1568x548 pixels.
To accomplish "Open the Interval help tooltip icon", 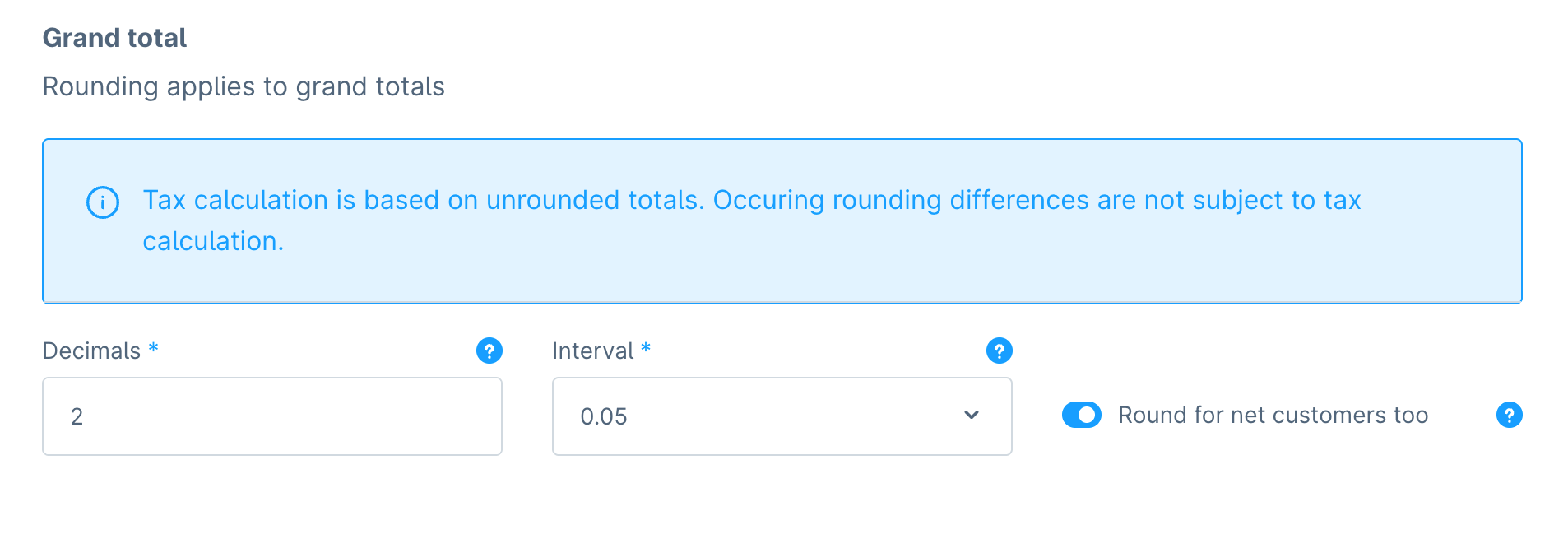I will tap(999, 351).
